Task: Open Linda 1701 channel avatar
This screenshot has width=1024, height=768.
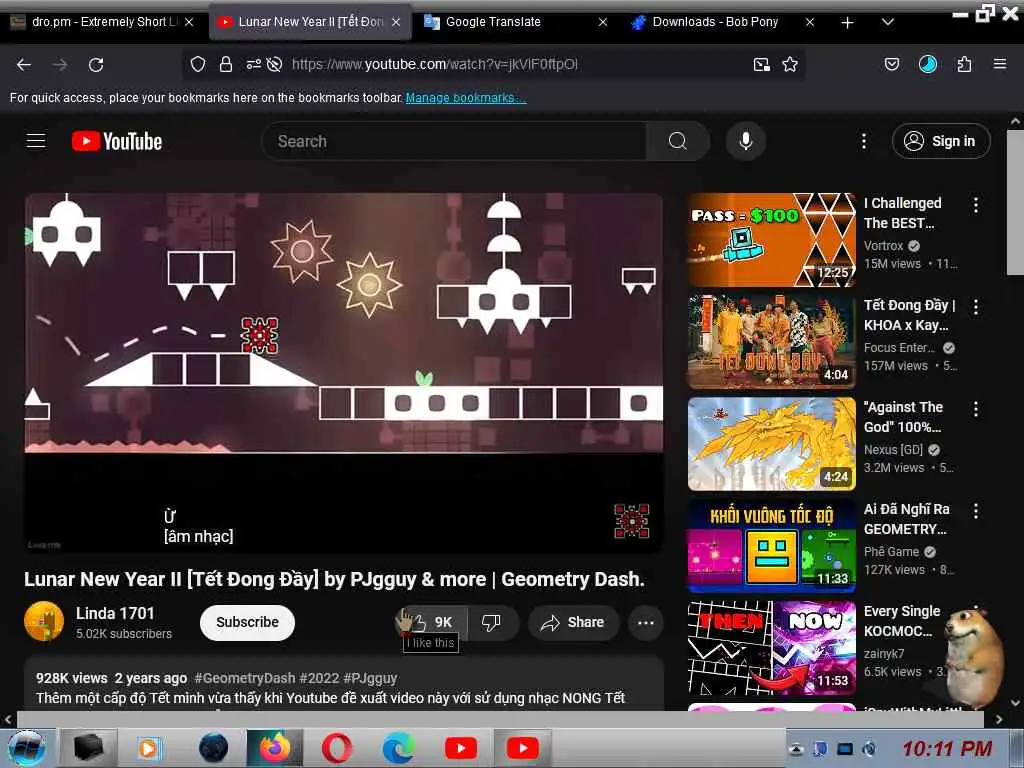Action: pyautogui.click(x=44, y=622)
